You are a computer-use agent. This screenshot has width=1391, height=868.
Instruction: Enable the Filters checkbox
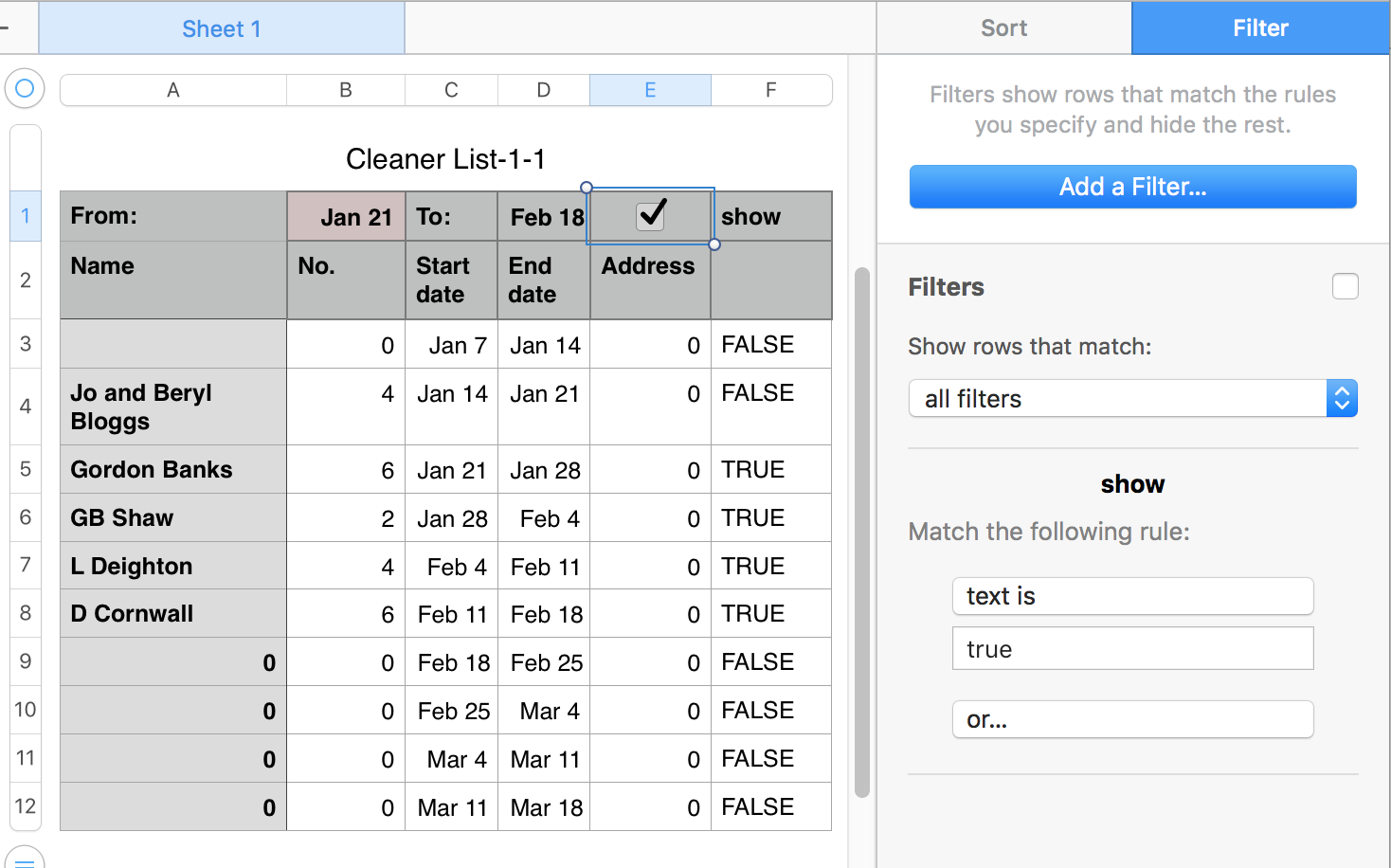point(1345,286)
